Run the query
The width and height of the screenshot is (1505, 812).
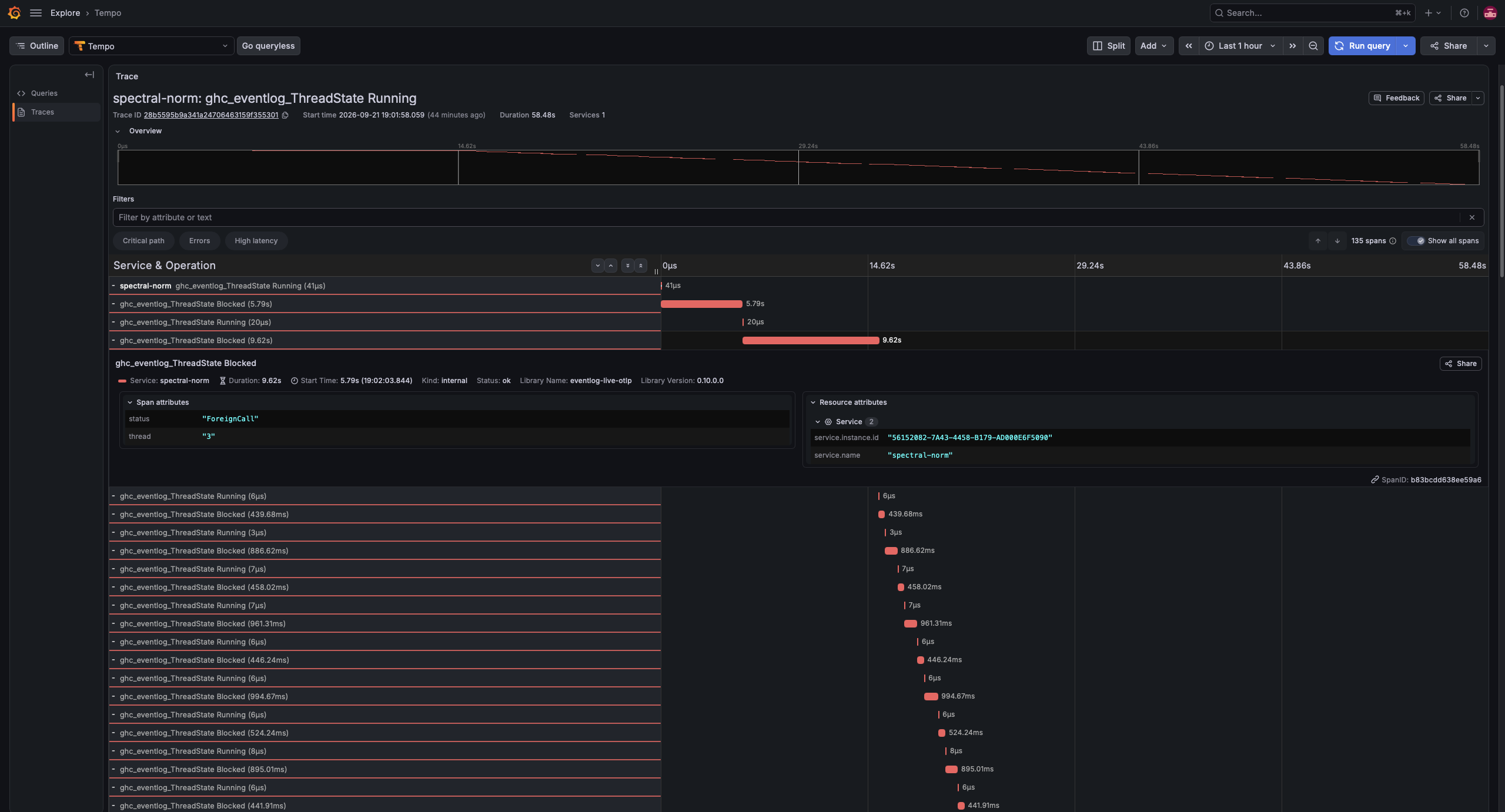pos(1363,46)
